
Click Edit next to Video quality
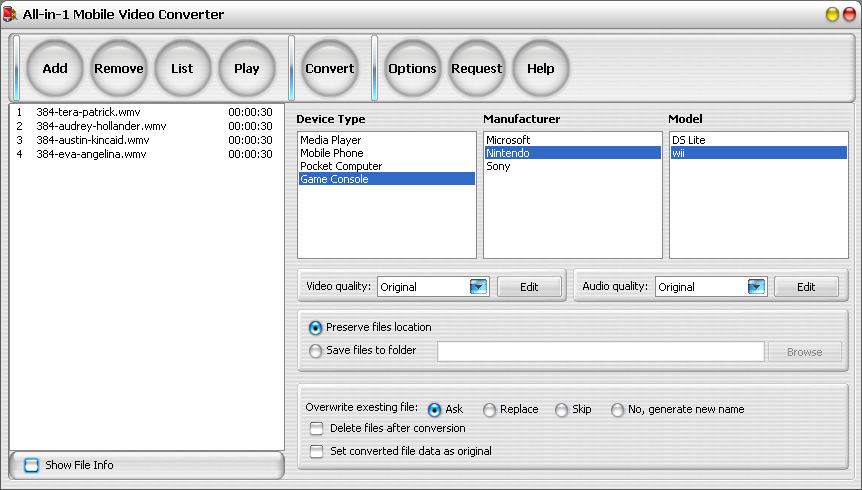tap(529, 287)
